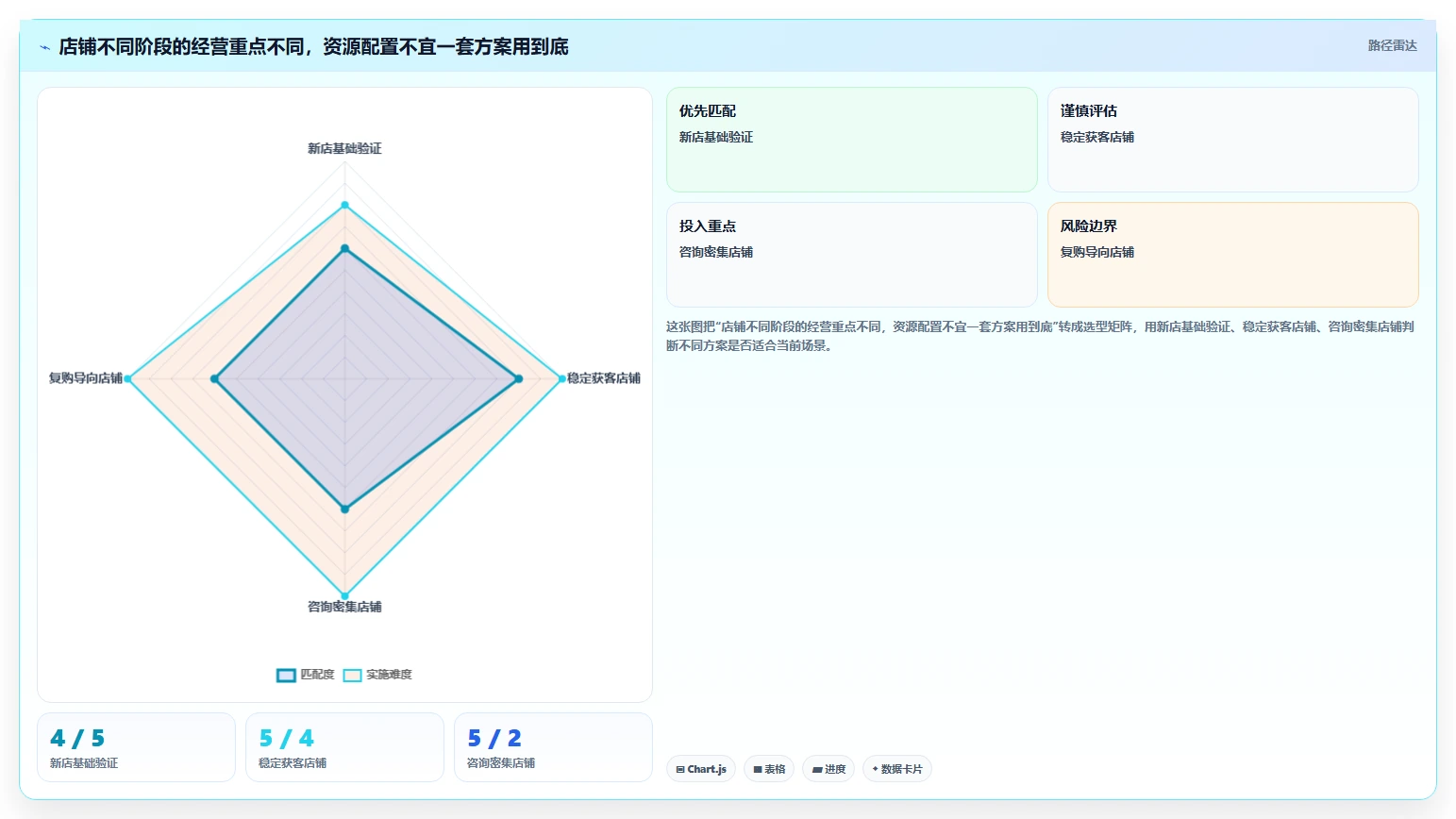
Task: Open the 谨慎评估 card
Action: pyautogui.click(x=1232, y=140)
